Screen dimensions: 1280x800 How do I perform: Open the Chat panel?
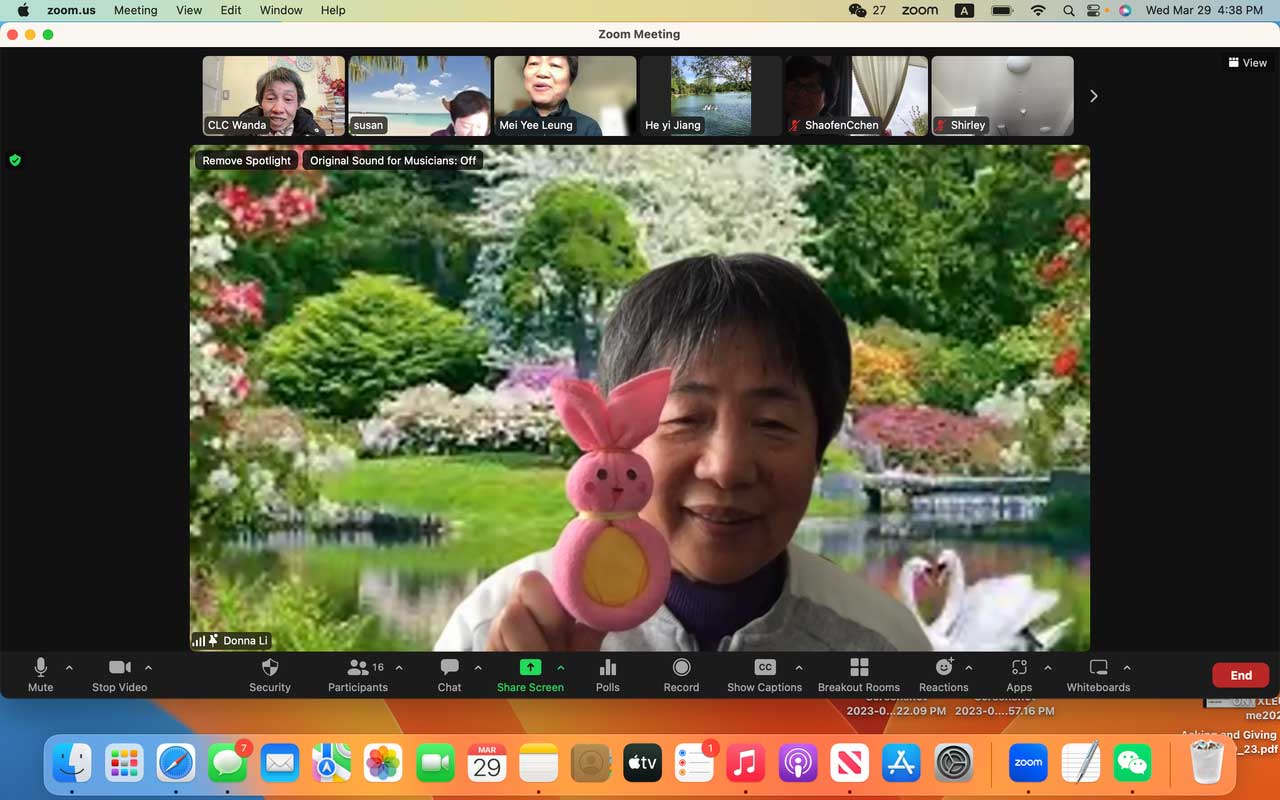[449, 668]
